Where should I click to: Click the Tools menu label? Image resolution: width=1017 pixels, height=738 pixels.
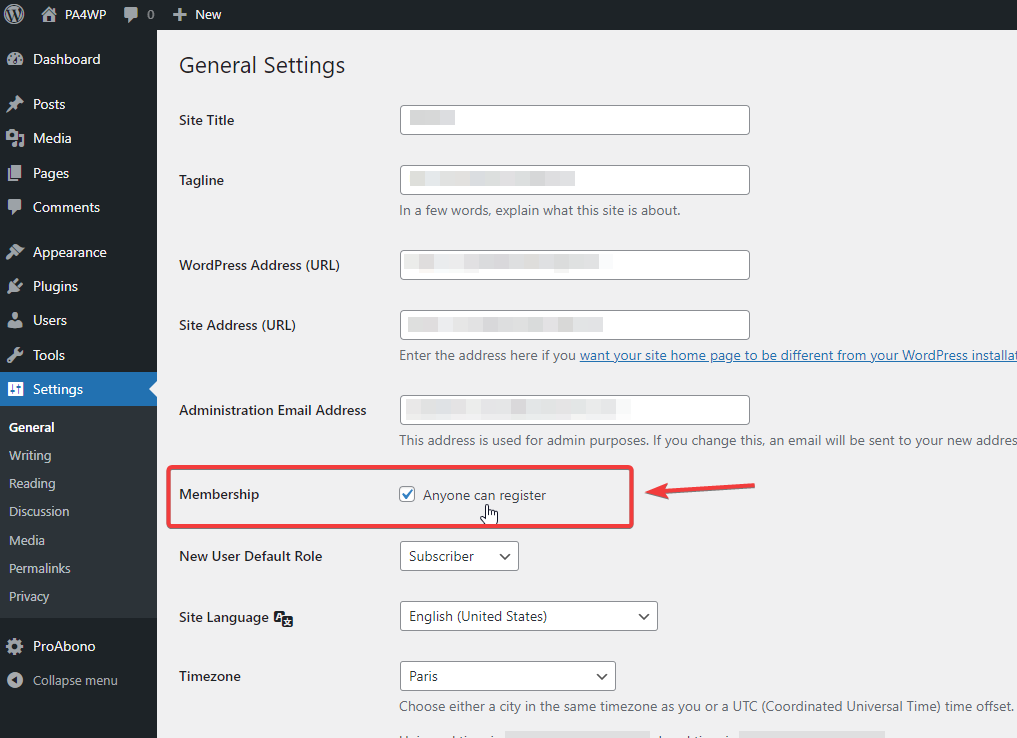coord(49,355)
